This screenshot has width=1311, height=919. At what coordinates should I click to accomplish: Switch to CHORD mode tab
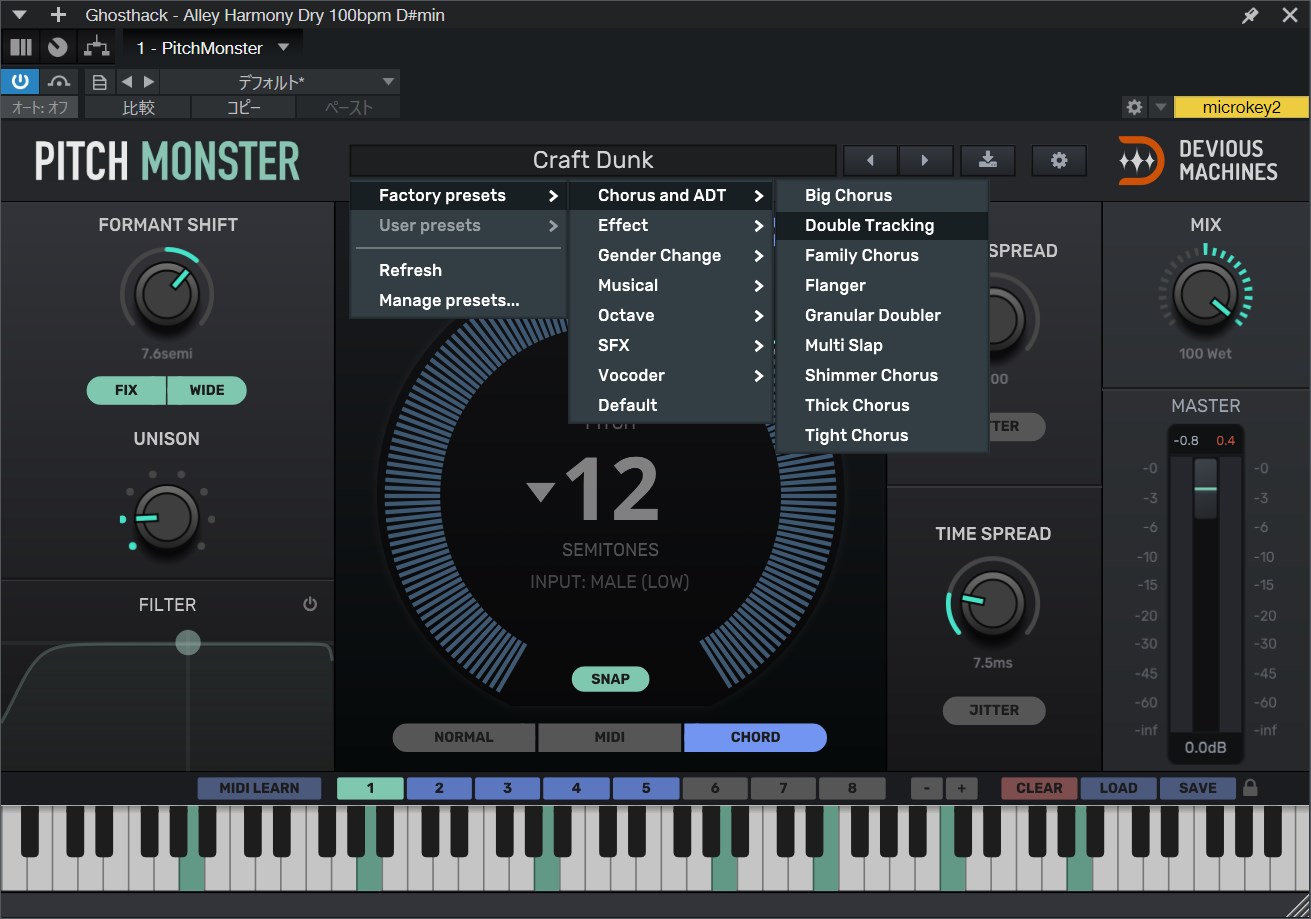(x=755, y=737)
